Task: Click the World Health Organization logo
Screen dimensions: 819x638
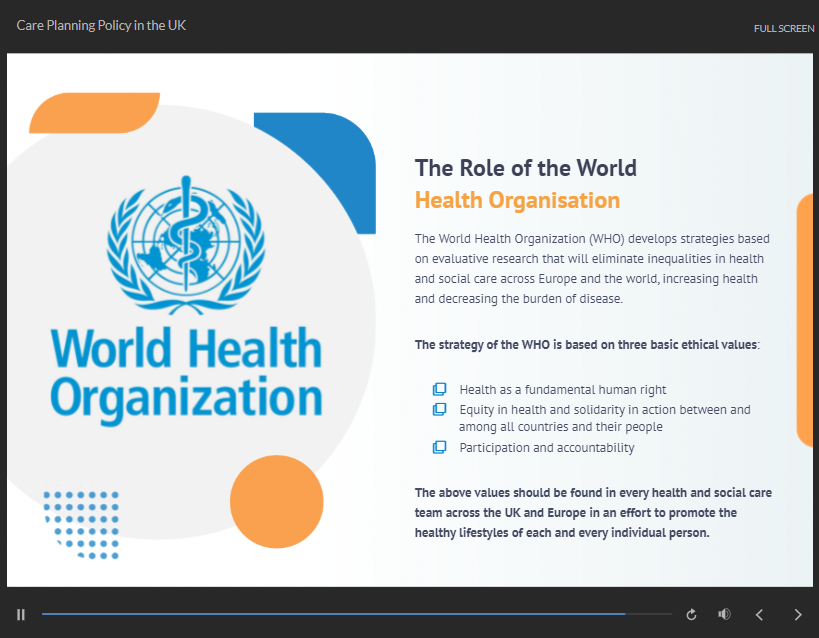Action: [x=186, y=301]
